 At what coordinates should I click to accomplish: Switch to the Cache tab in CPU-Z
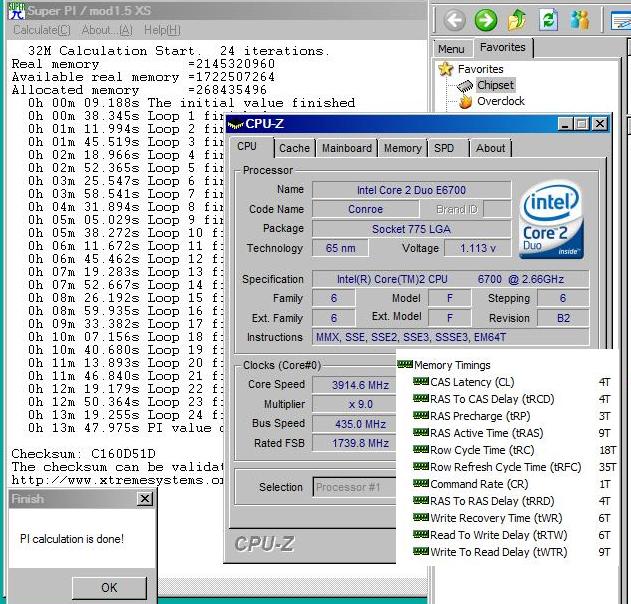point(294,148)
